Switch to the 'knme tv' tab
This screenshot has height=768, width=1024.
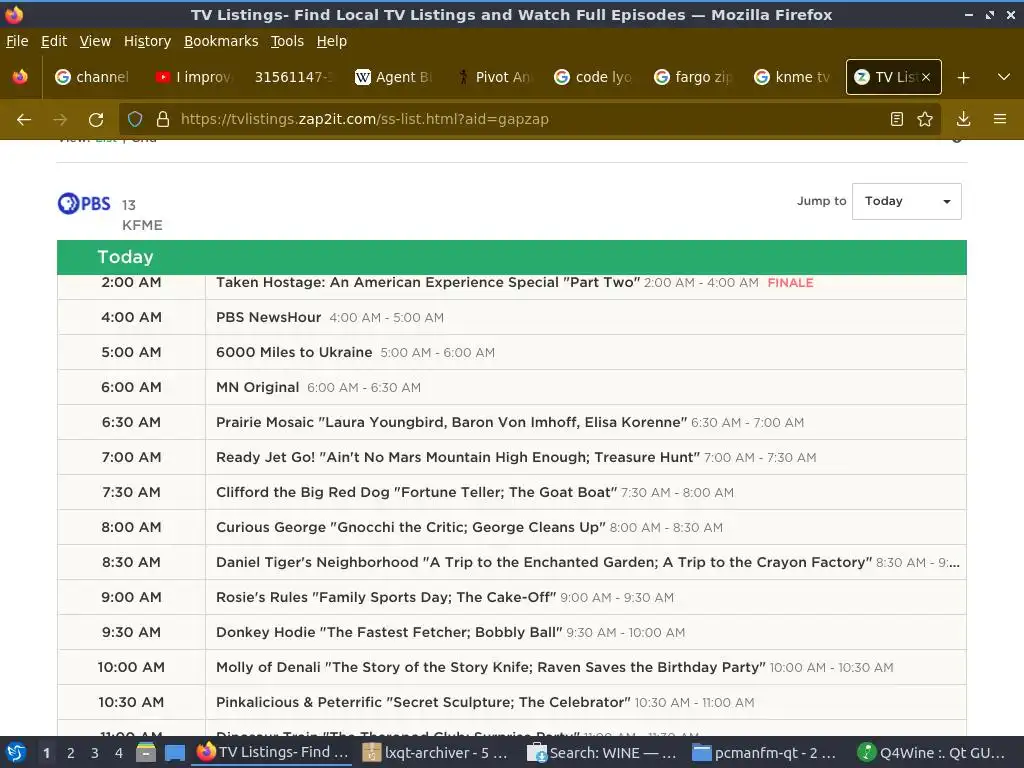[x=792, y=77]
